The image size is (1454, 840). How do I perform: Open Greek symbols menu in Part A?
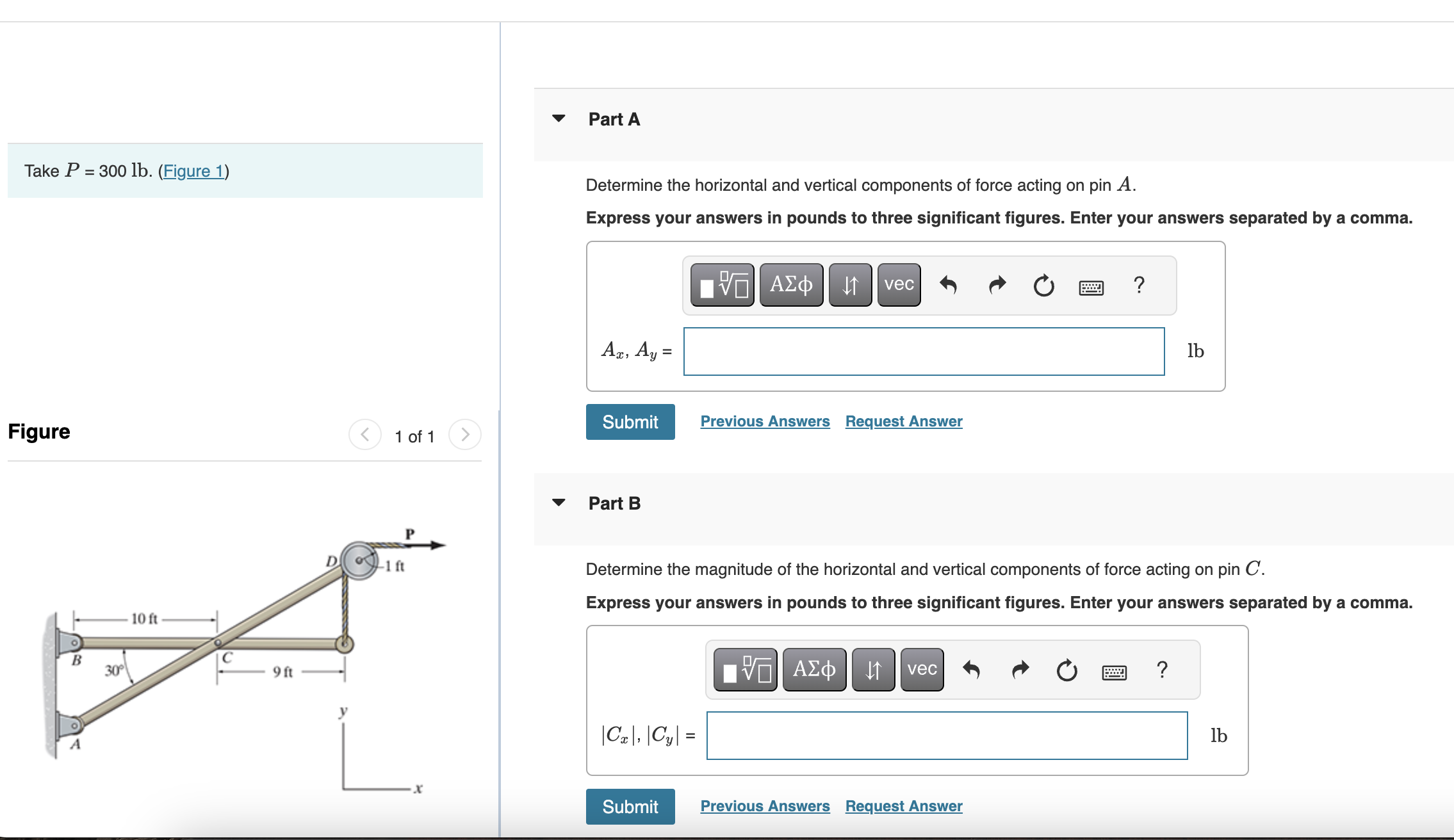coord(791,285)
